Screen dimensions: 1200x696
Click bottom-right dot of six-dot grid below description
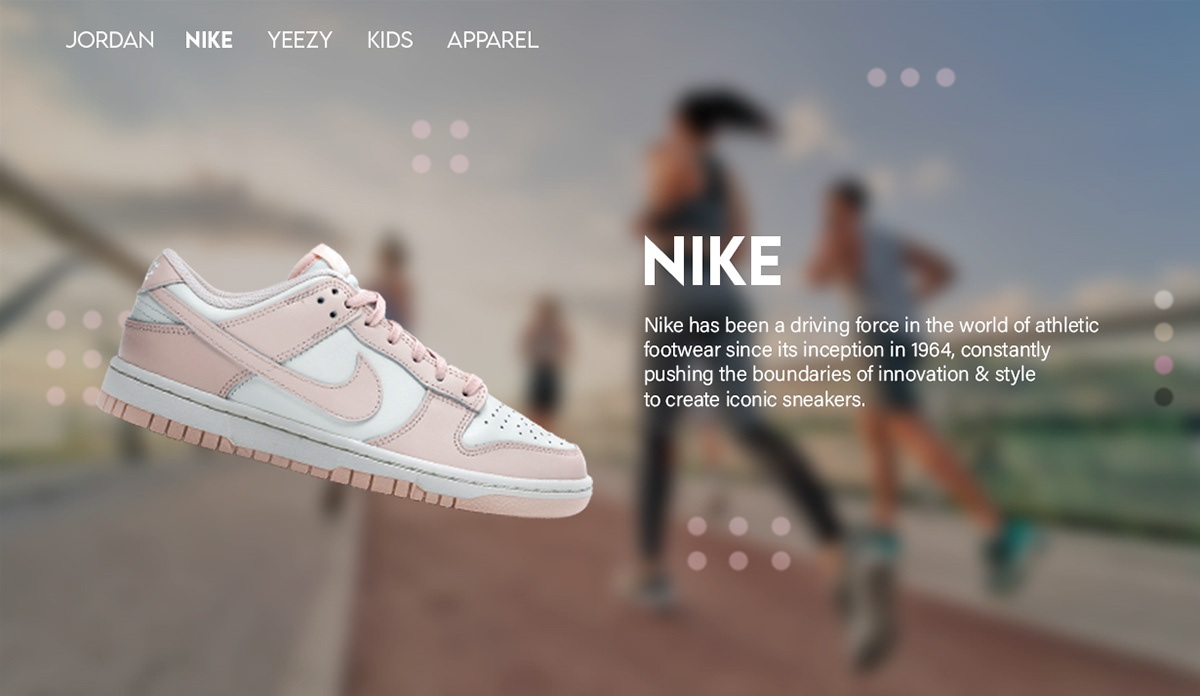coord(780,560)
